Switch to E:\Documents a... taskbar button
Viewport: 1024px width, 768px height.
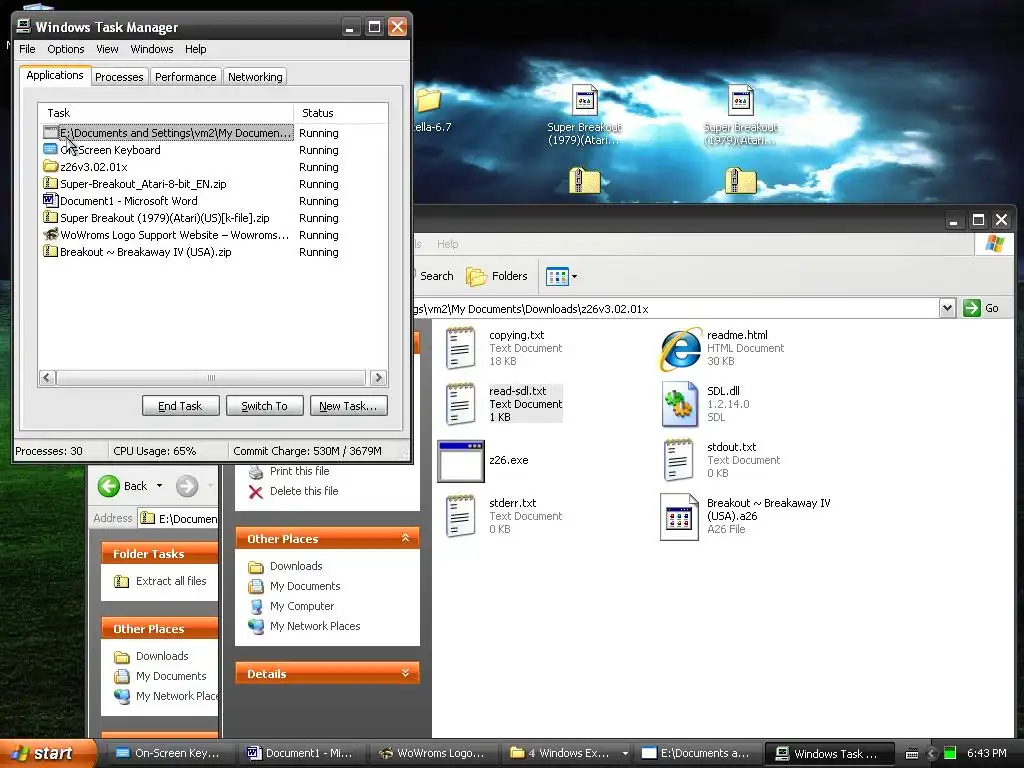[x=695, y=753]
